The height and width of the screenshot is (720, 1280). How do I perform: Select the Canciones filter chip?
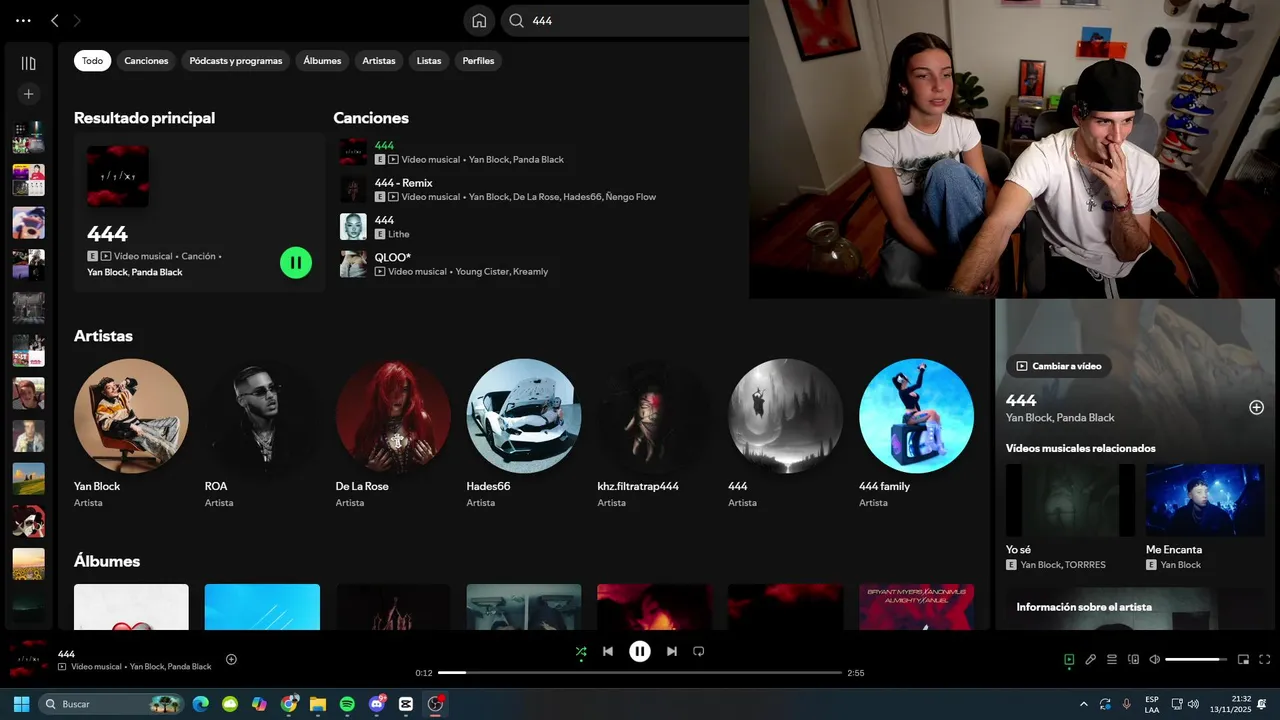146,61
